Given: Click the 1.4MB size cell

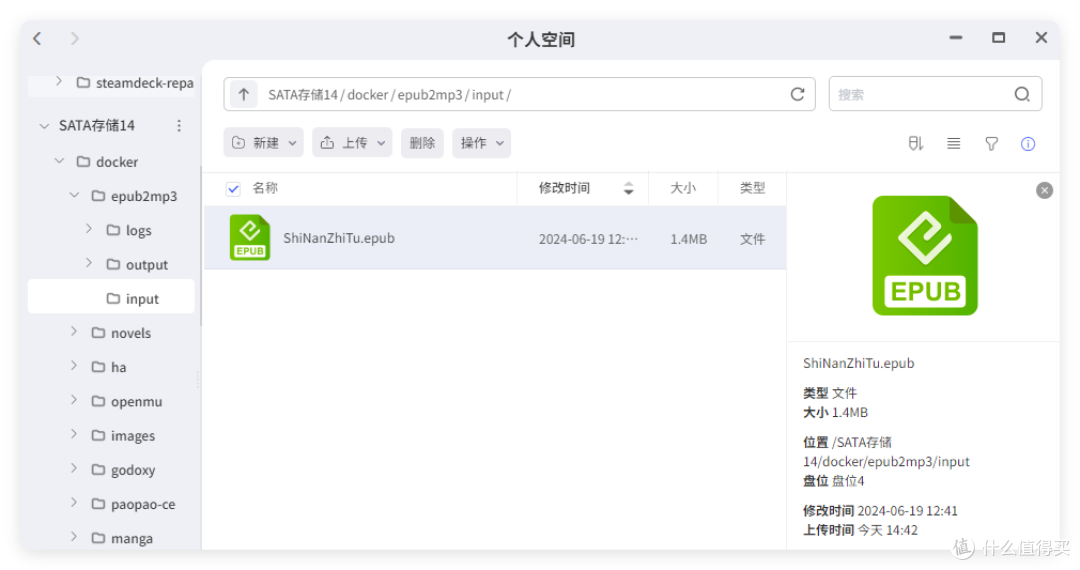Looking at the screenshot, I should click(689, 239).
